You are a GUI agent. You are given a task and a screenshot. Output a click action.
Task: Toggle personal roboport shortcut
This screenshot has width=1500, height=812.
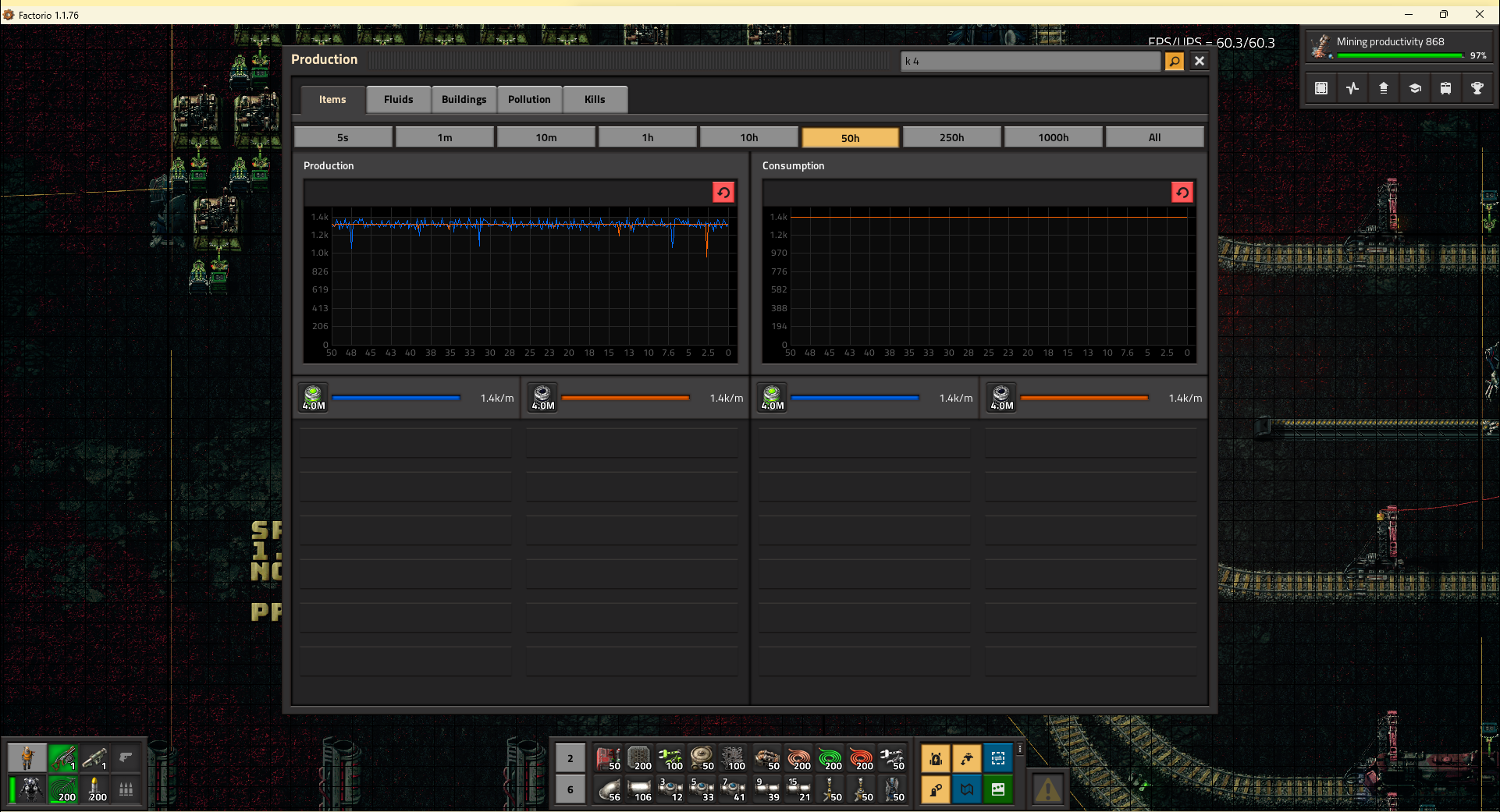[936, 758]
